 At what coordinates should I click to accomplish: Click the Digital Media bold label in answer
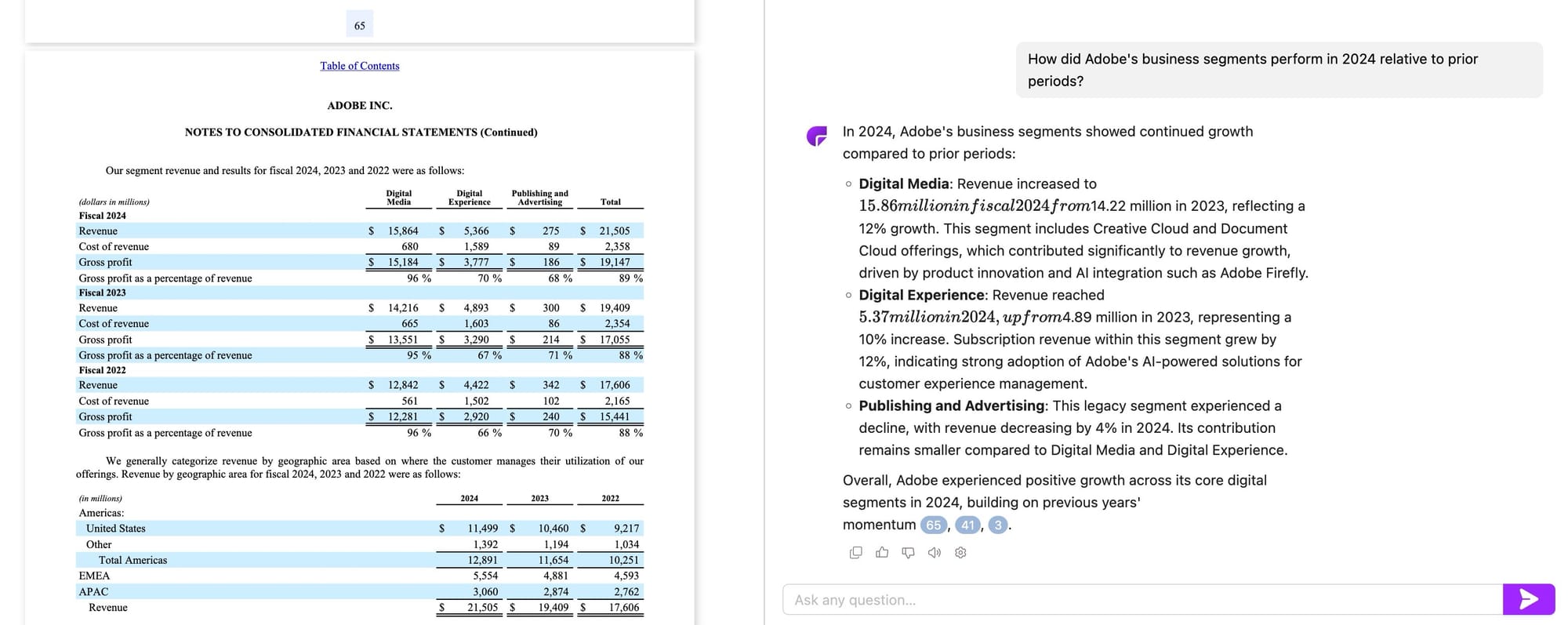[x=904, y=184]
